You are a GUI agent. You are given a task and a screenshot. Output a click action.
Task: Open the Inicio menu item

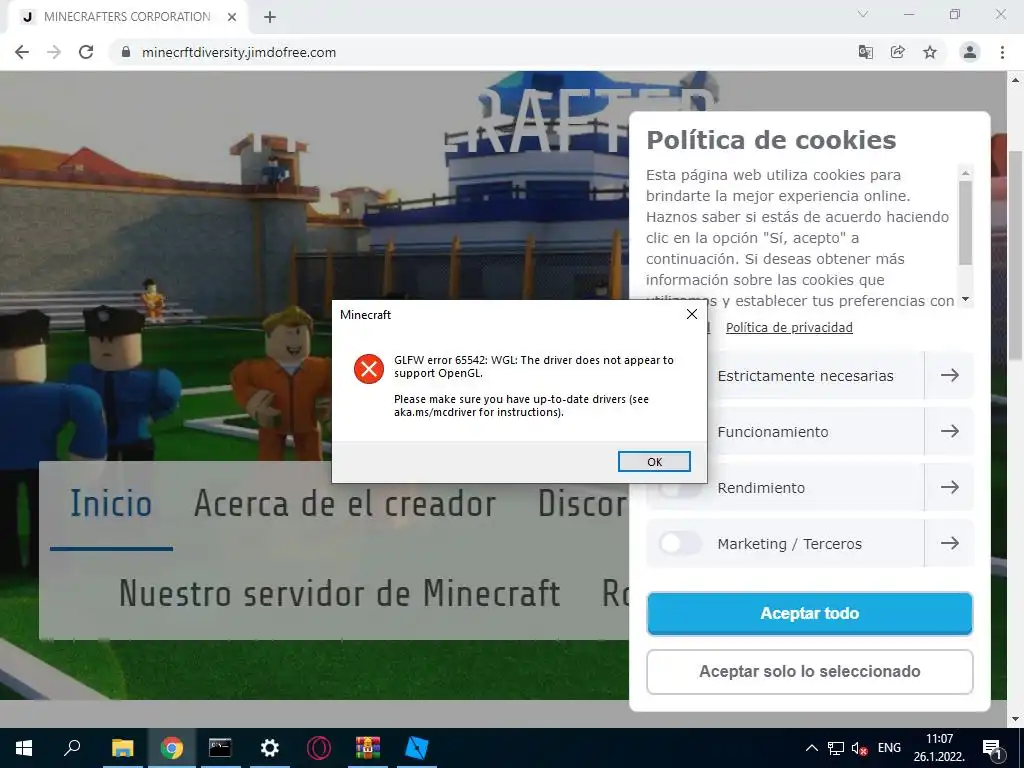click(111, 504)
